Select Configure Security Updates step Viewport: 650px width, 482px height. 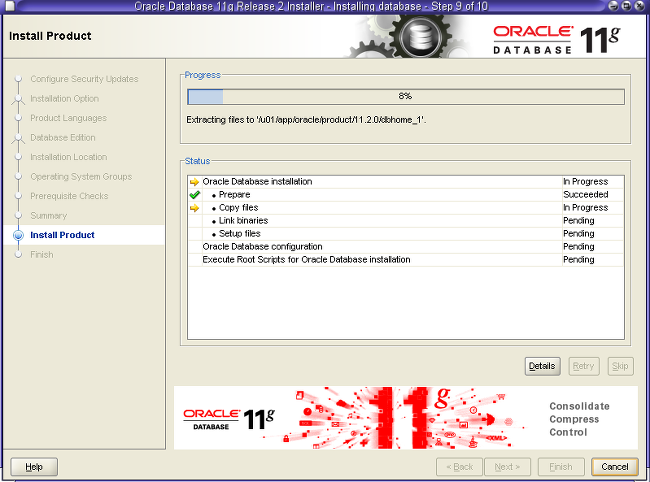tap(84, 79)
